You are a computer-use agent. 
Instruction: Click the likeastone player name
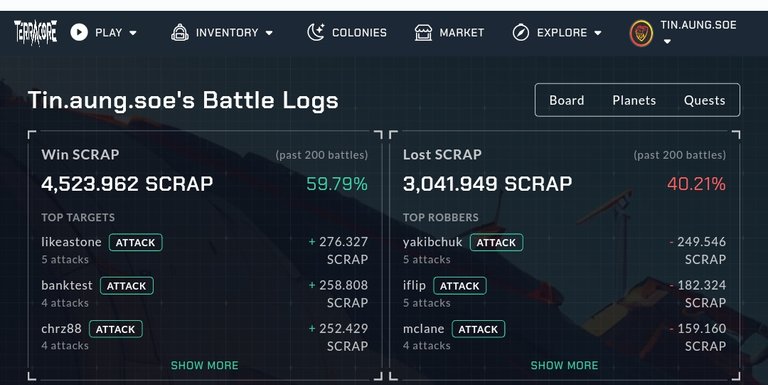[x=72, y=241]
